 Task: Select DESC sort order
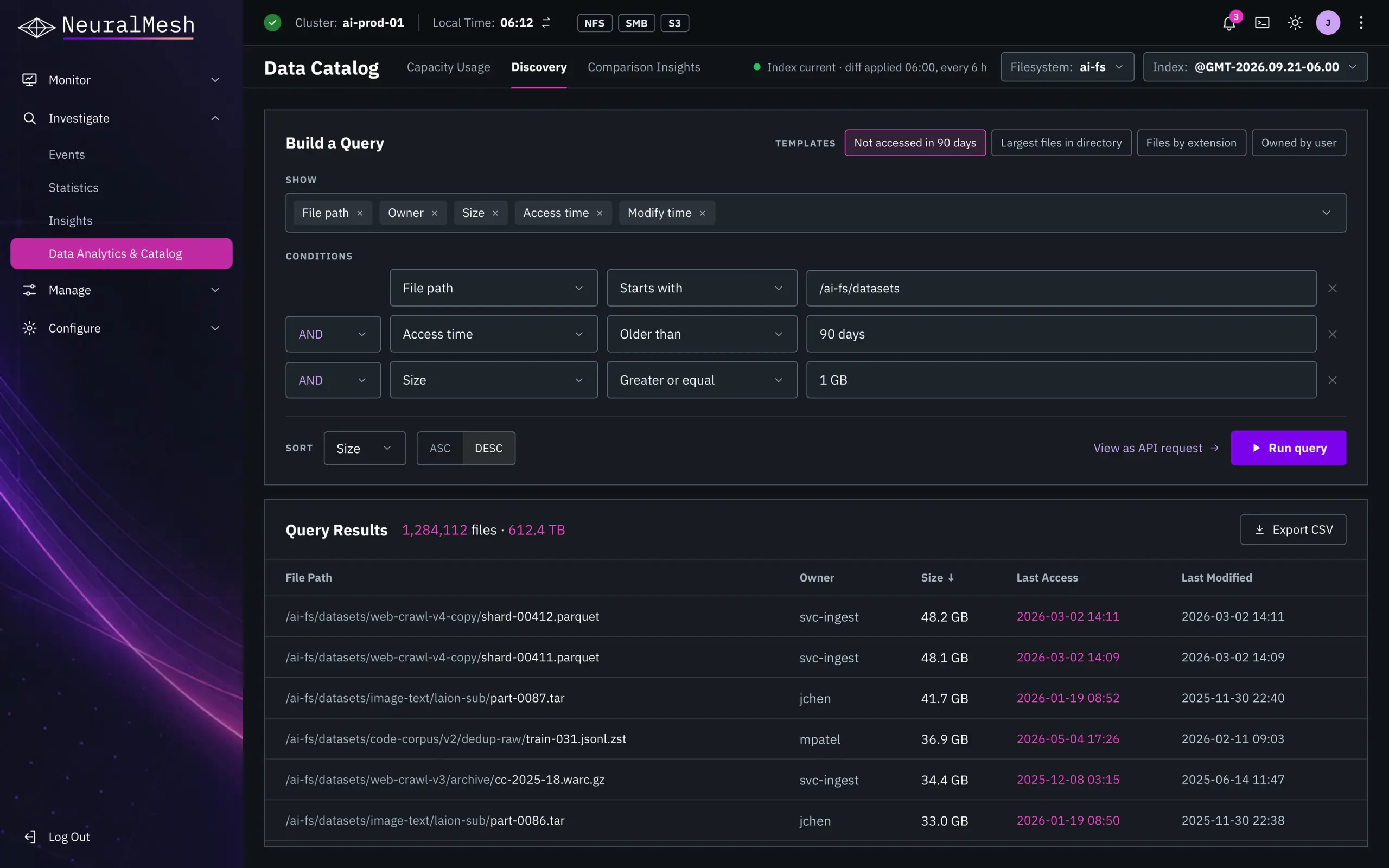tap(488, 448)
